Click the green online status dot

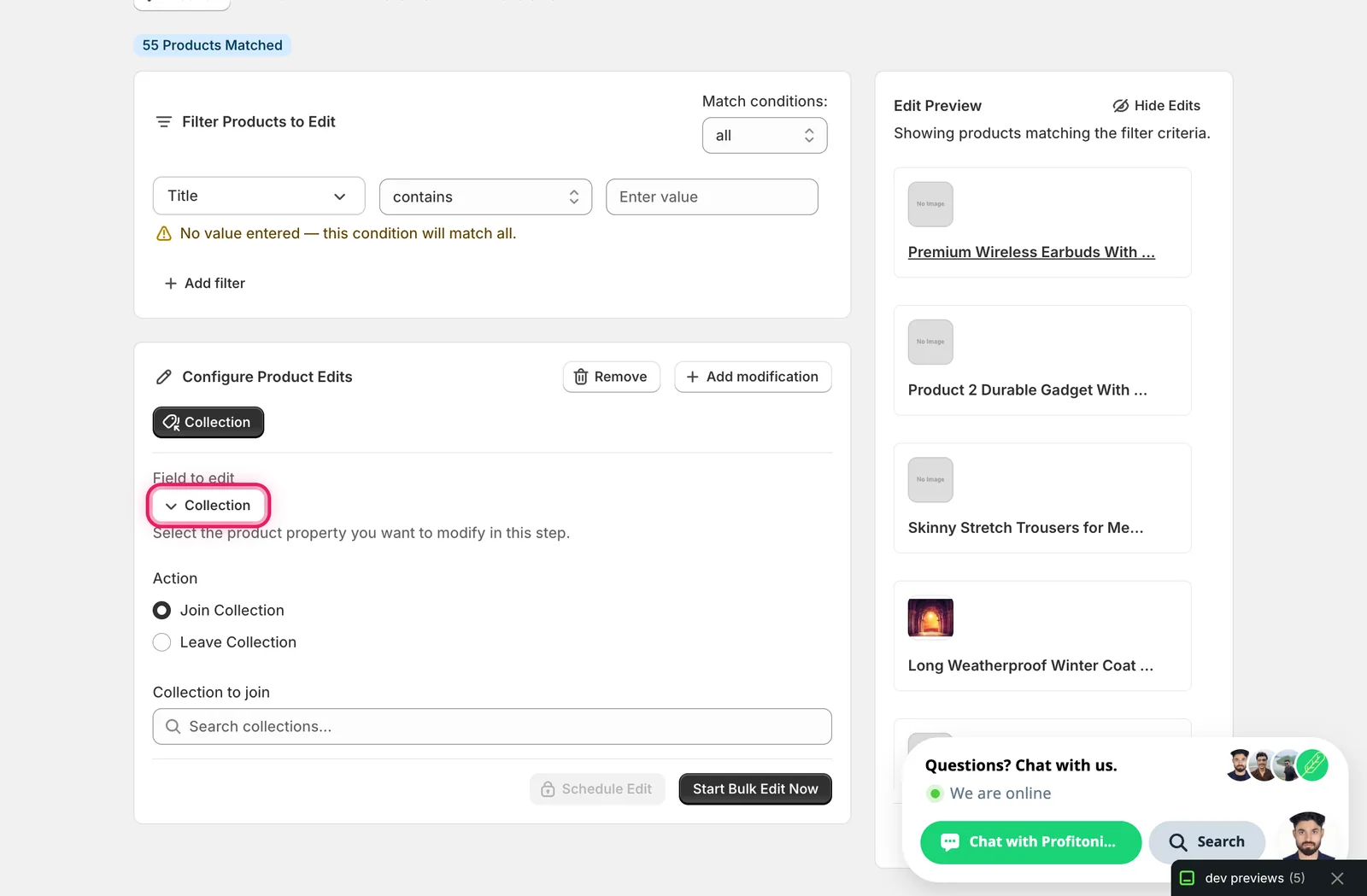pos(935,794)
